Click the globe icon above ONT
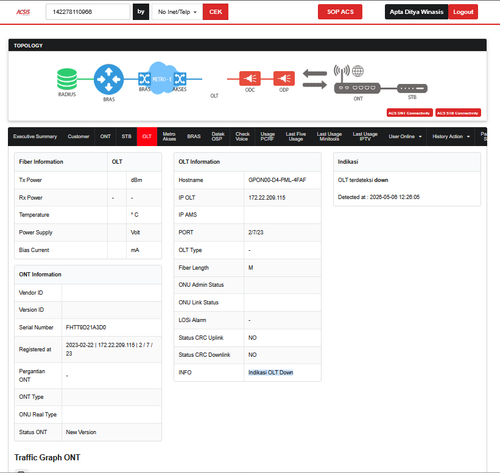The width and height of the screenshot is (500, 473). coord(358,71)
